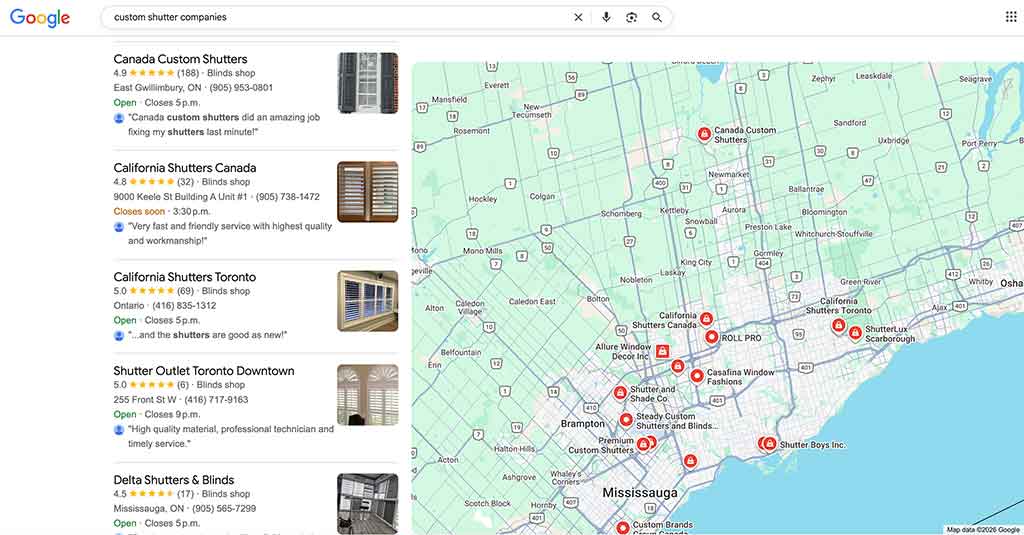This screenshot has height=535, width=1024.
Task: Select California Shutters Canada map pin
Action: point(706,319)
